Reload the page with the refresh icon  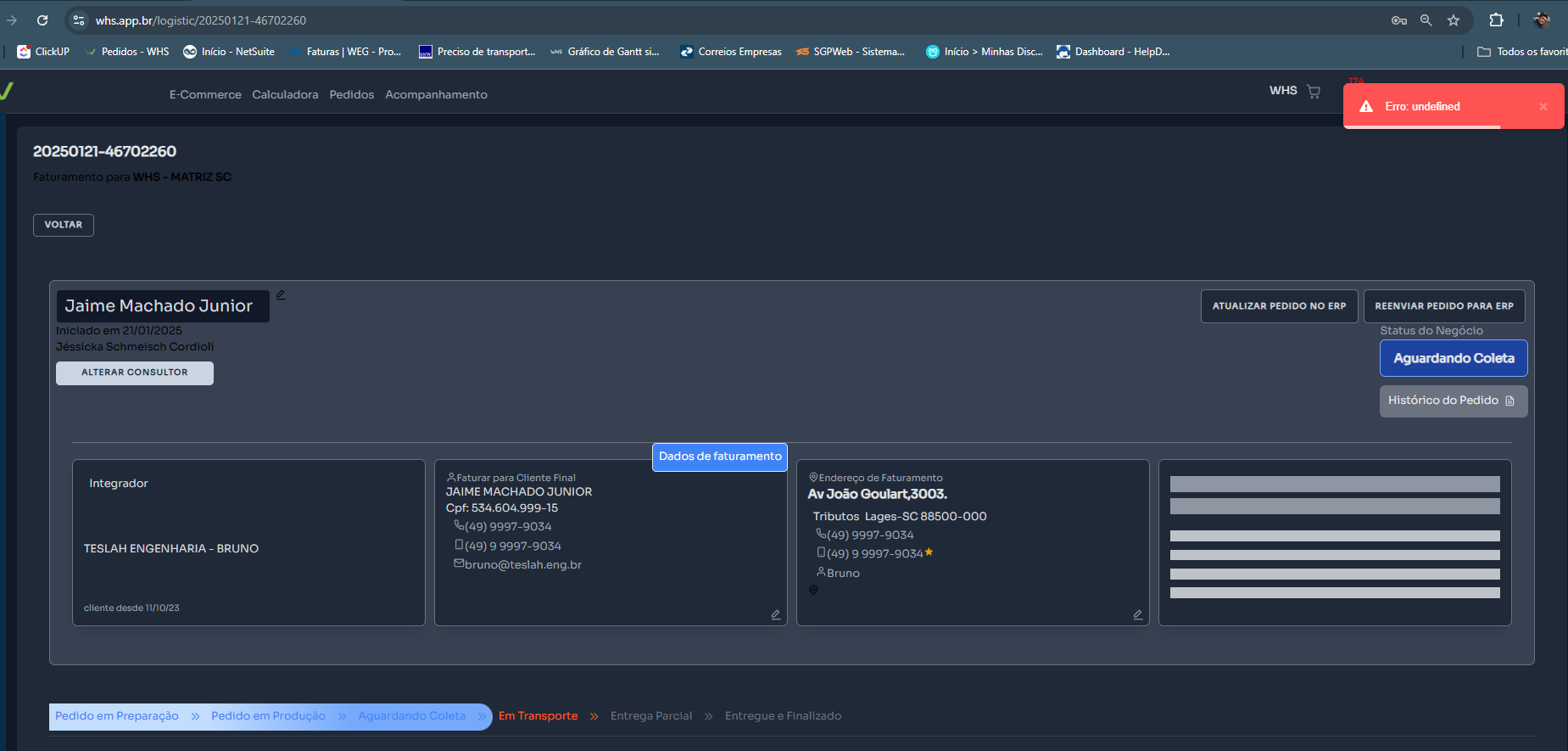point(42,20)
